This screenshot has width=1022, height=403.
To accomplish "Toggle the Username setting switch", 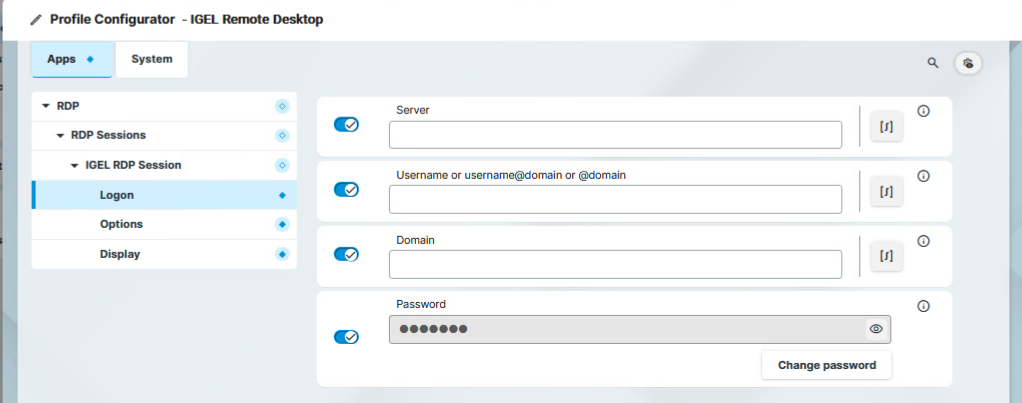I will 346,190.
